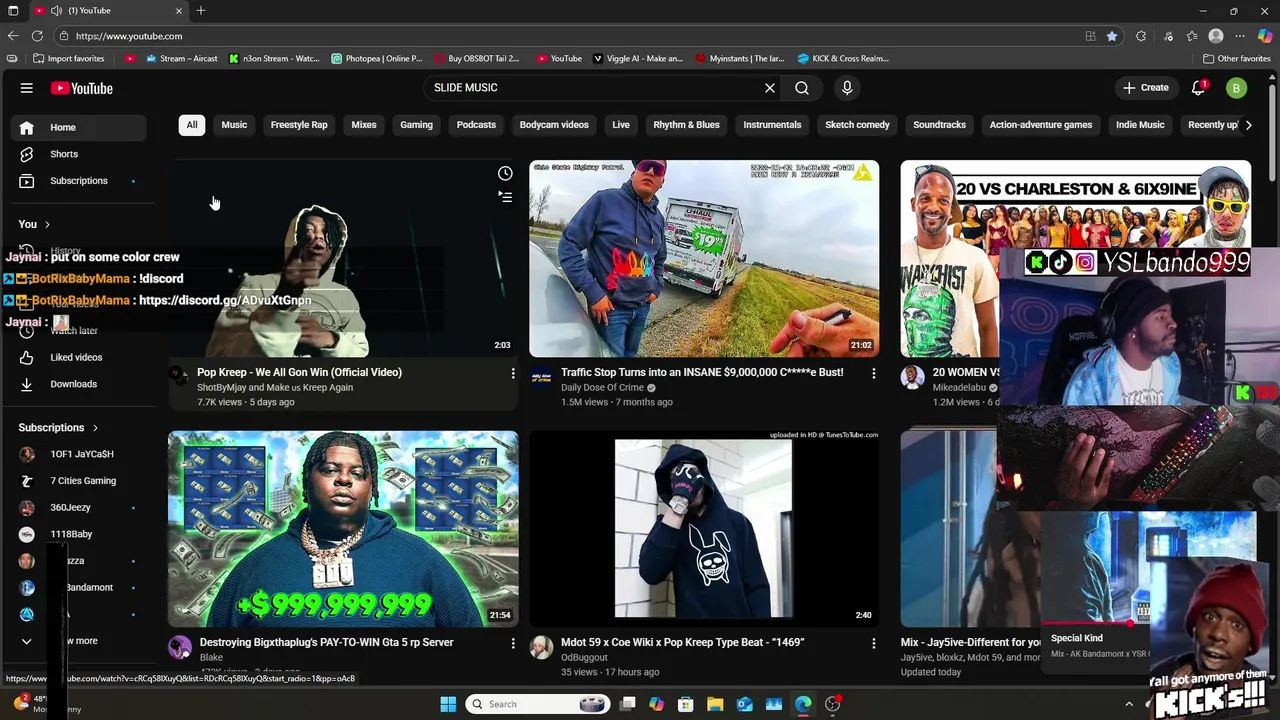Open Liked videos in sidebar
The width and height of the screenshot is (1280, 720).
click(78, 357)
